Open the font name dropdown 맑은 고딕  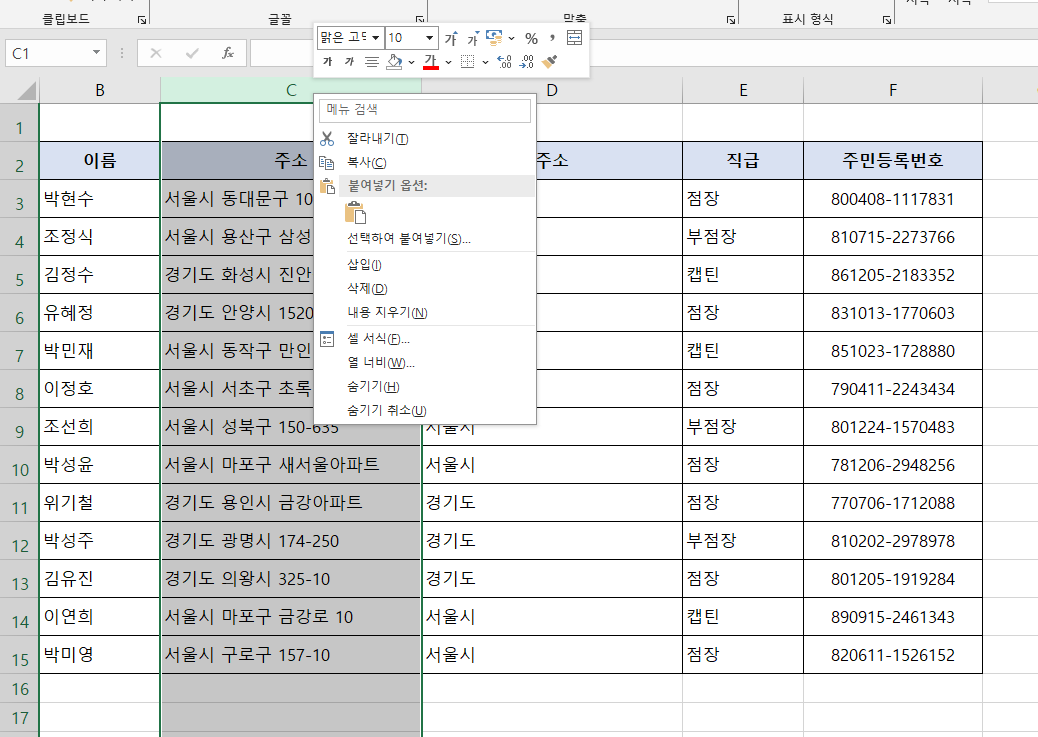pyautogui.click(x=375, y=38)
